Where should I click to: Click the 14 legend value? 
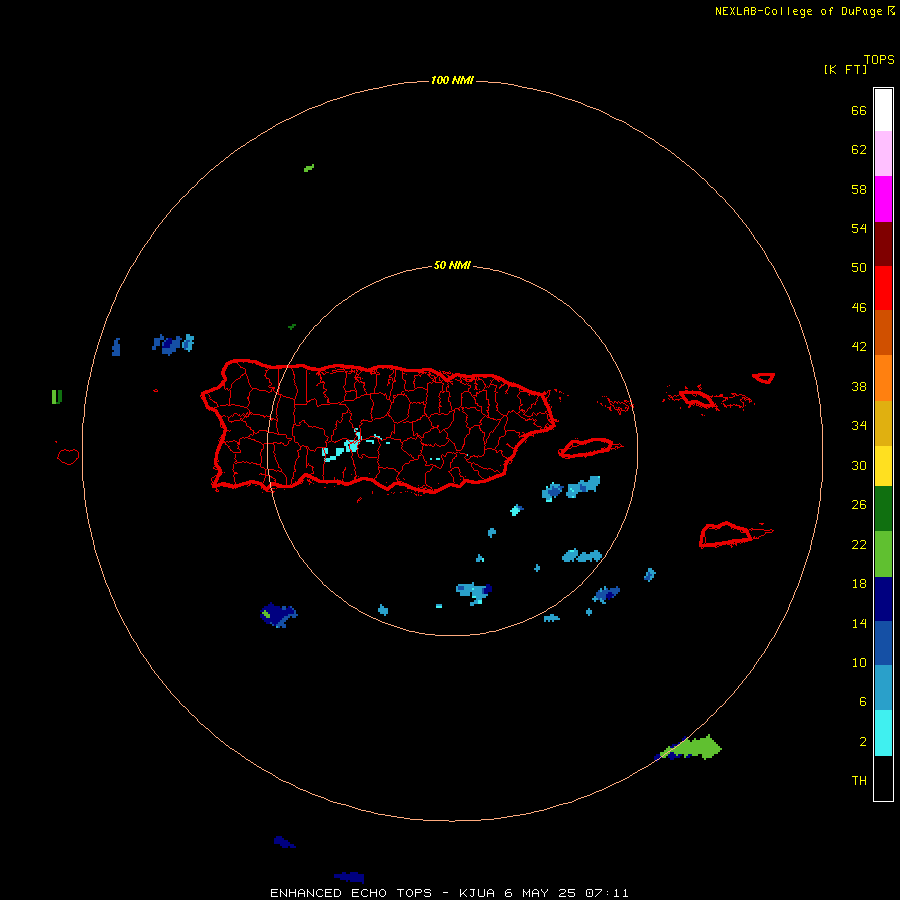pyautogui.click(x=859, y=623)
